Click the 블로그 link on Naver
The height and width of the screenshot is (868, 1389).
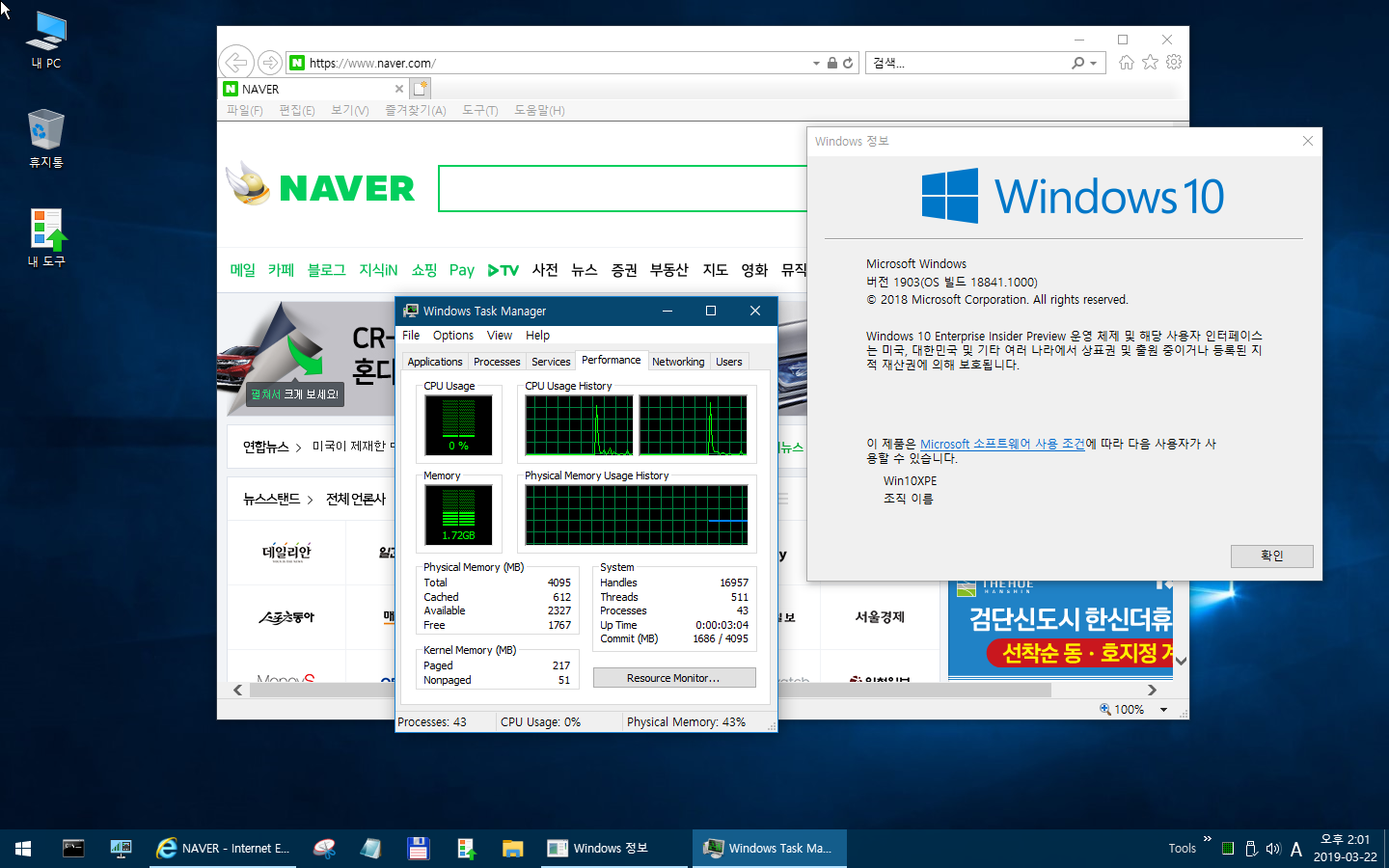click(326, 270)
